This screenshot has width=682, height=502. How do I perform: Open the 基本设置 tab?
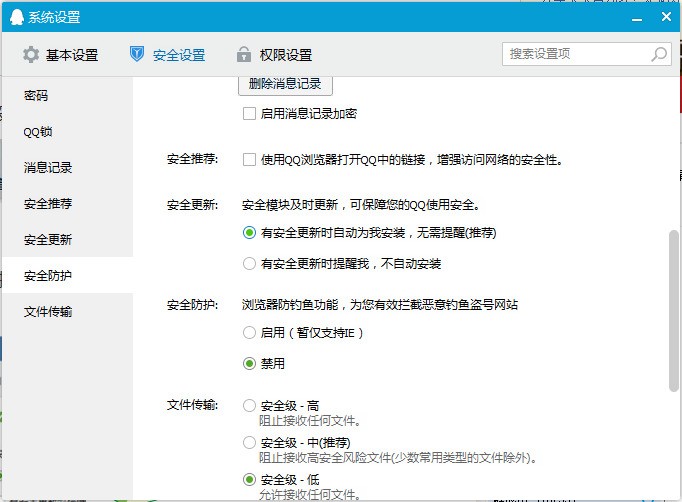(60, 55)
